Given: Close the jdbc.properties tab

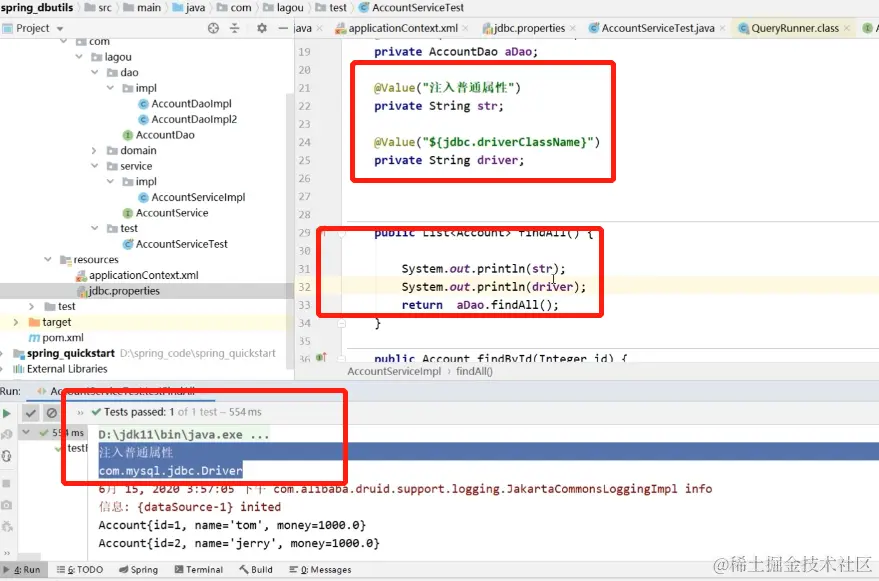Looking at the screenshot, I should (572, 28).
